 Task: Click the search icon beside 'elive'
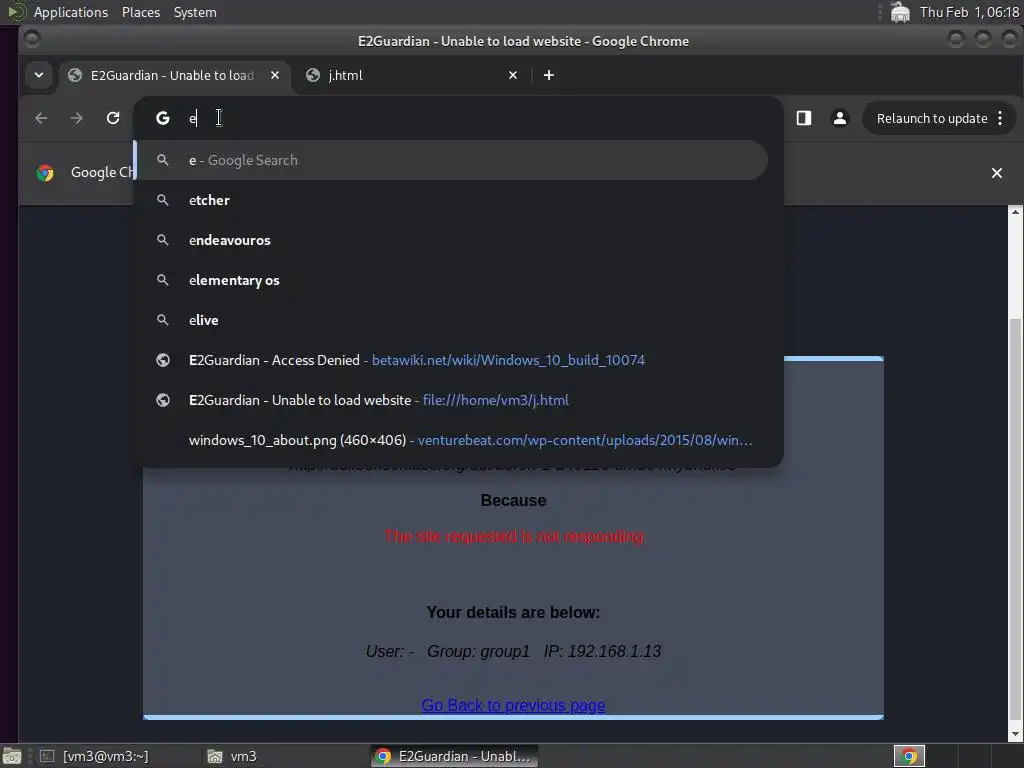(163, 320)
